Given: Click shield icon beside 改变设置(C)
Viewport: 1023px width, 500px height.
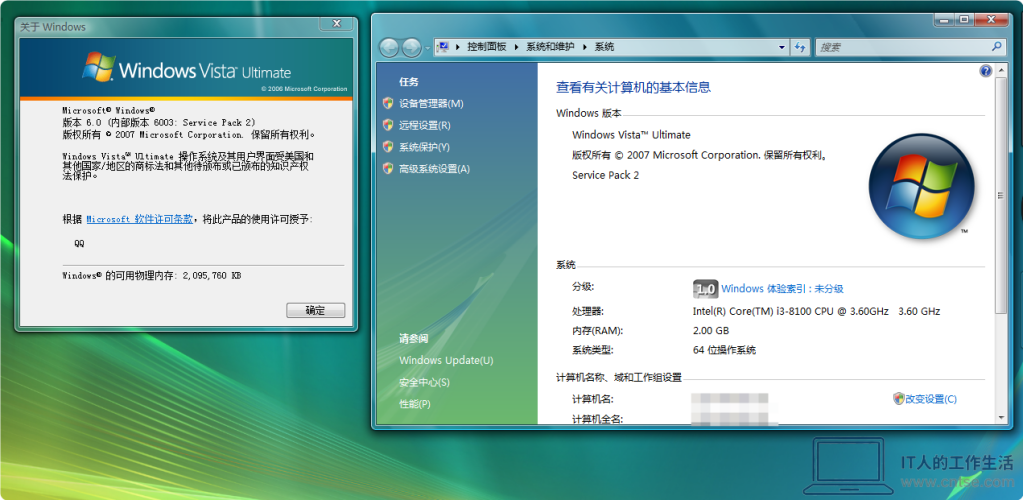Looking at the screenshot, I should (898, 398).
